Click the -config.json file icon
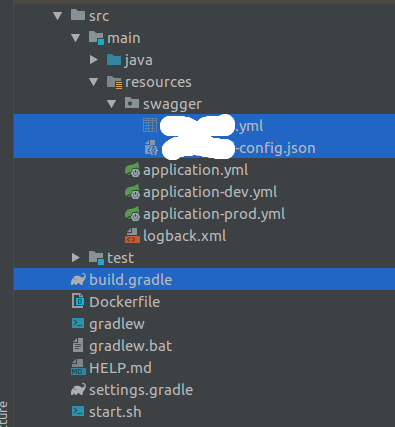 [x=151, y=148]
